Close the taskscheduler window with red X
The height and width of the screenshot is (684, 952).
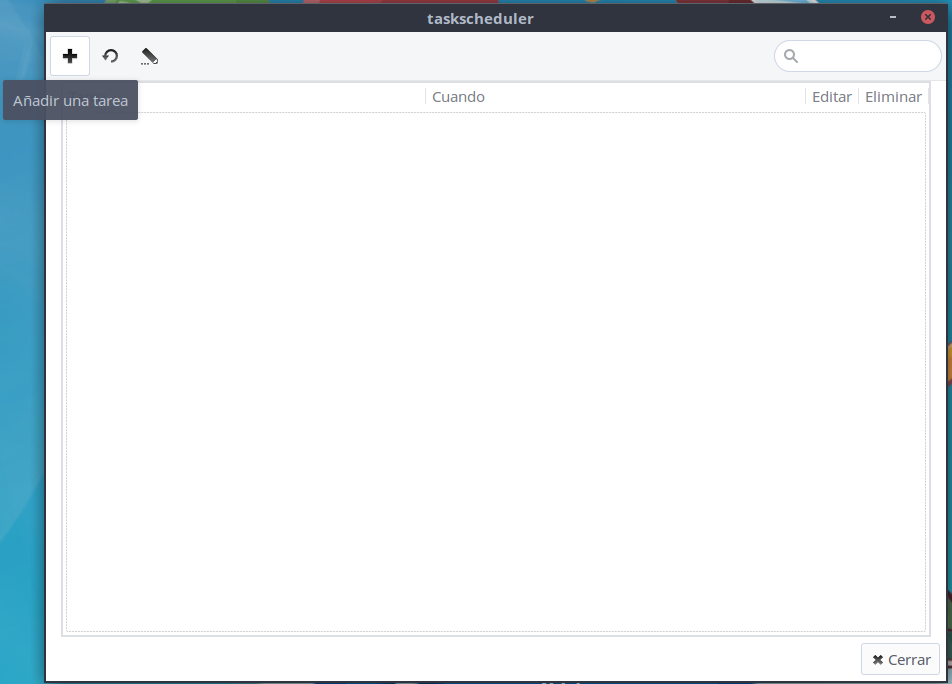(928, 17)
